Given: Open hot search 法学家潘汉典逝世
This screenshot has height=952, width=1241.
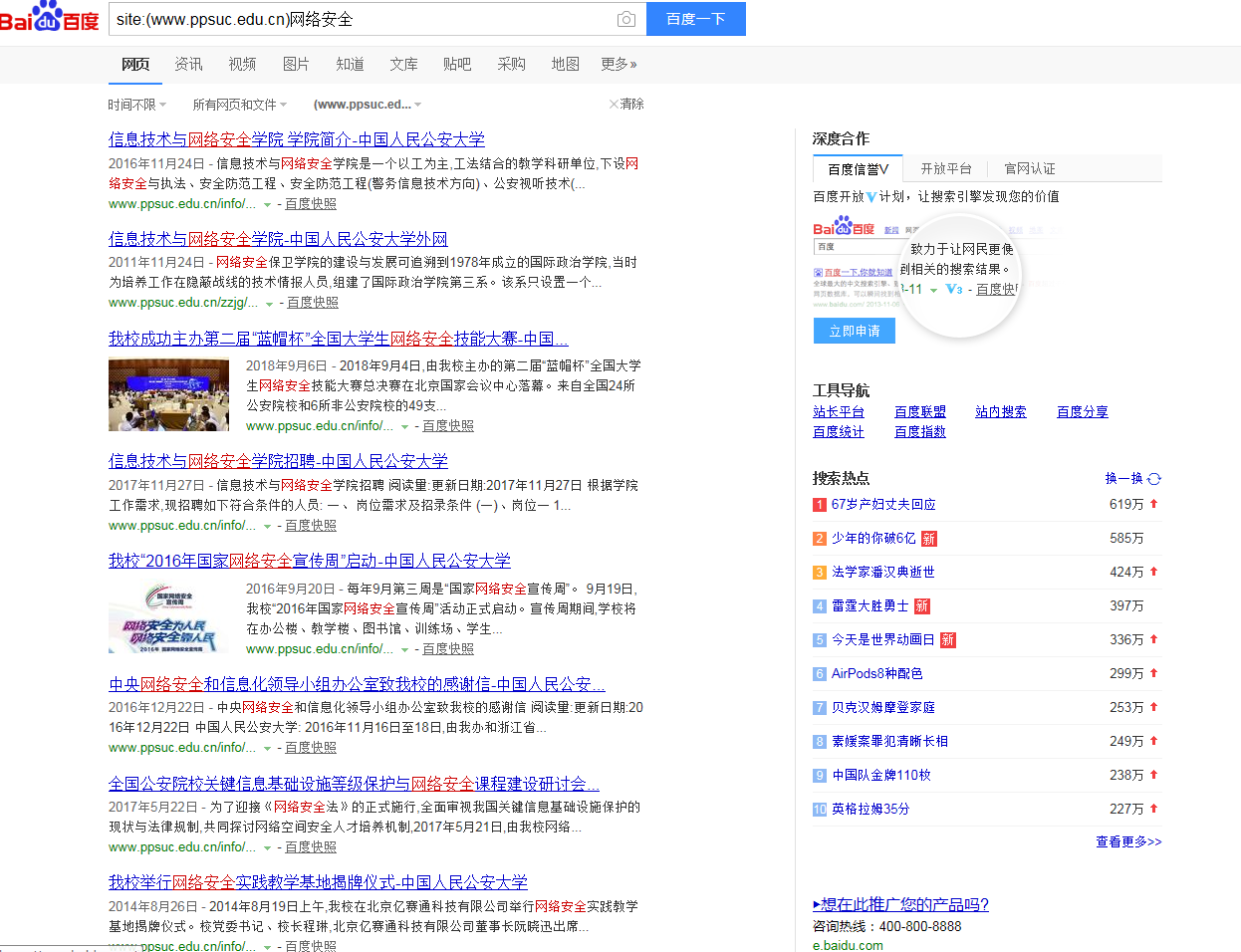Looking at the screenshot, I should tap(883, 573).
